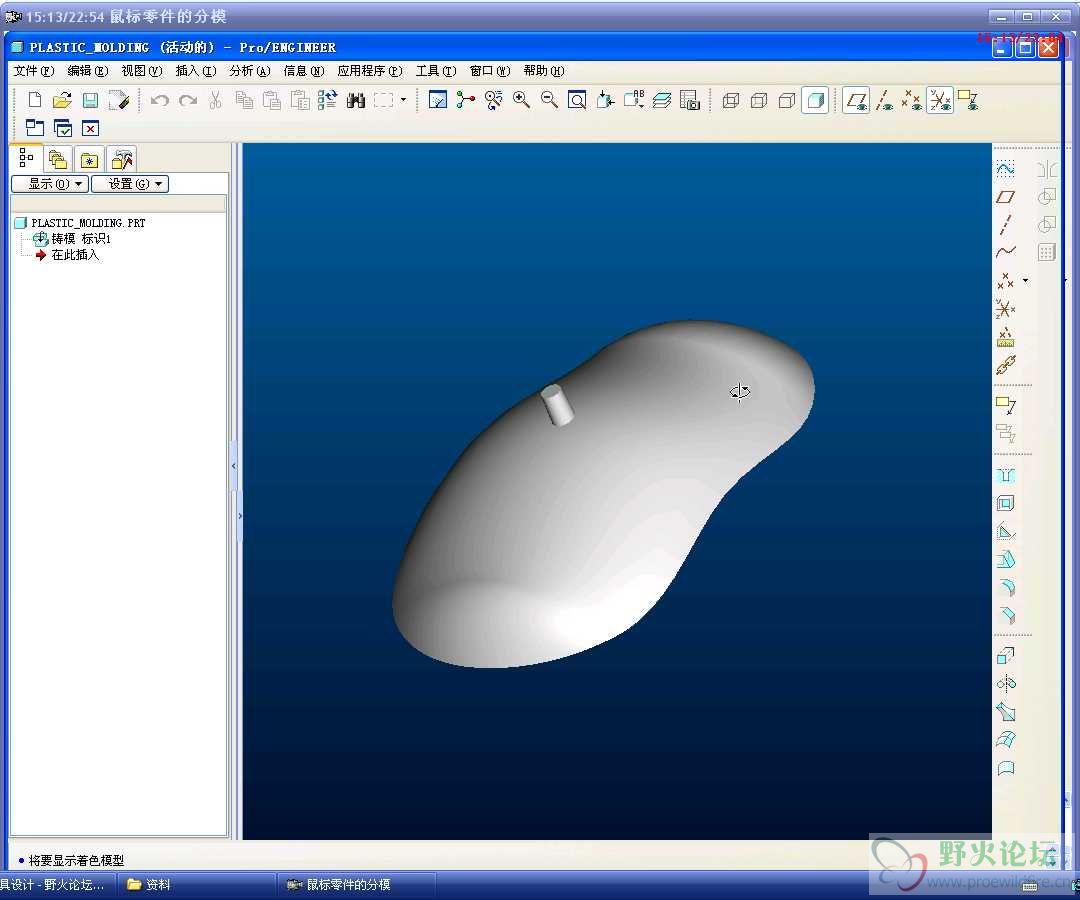Click the right arrow handle on panel divider
Screen dimensions: 1080x900
tap(240, 516)
